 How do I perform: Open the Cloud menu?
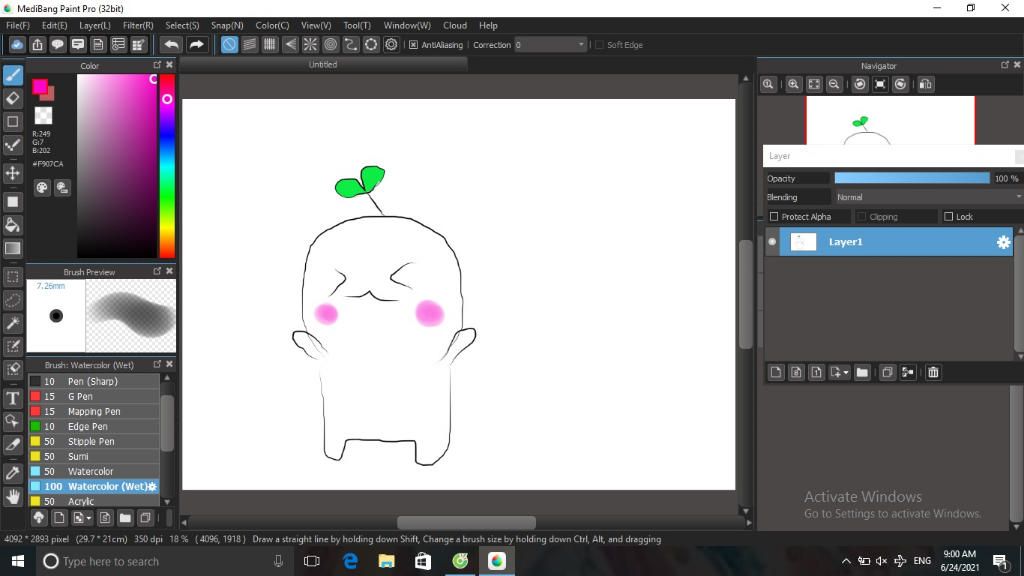click(x=455, y=25)
